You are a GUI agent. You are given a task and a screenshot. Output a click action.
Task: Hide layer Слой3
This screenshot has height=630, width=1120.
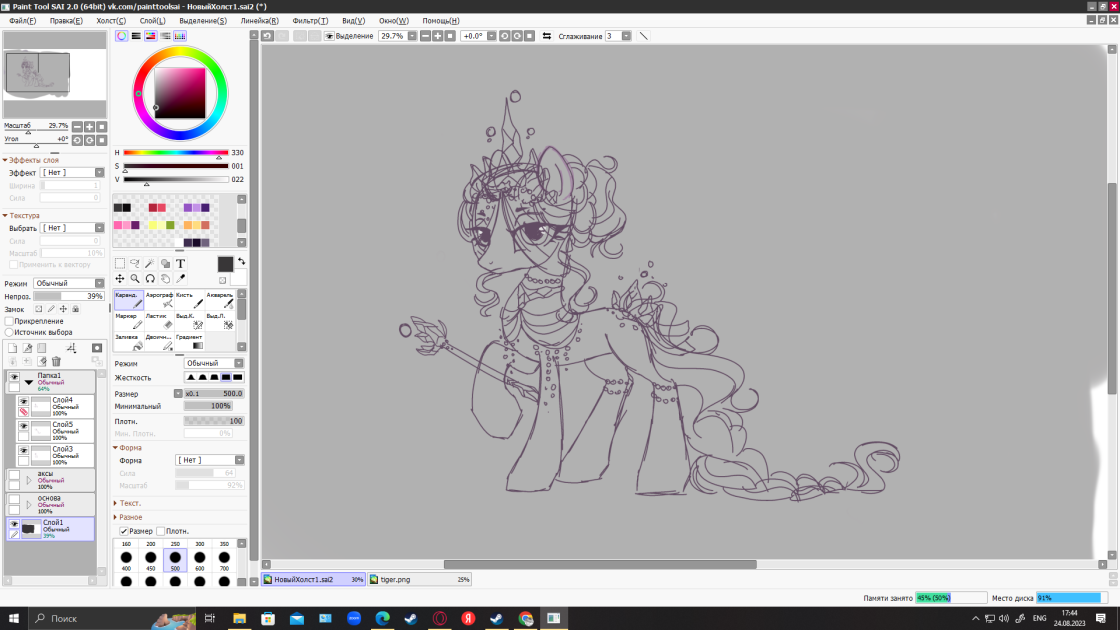(x=24, y=451)
